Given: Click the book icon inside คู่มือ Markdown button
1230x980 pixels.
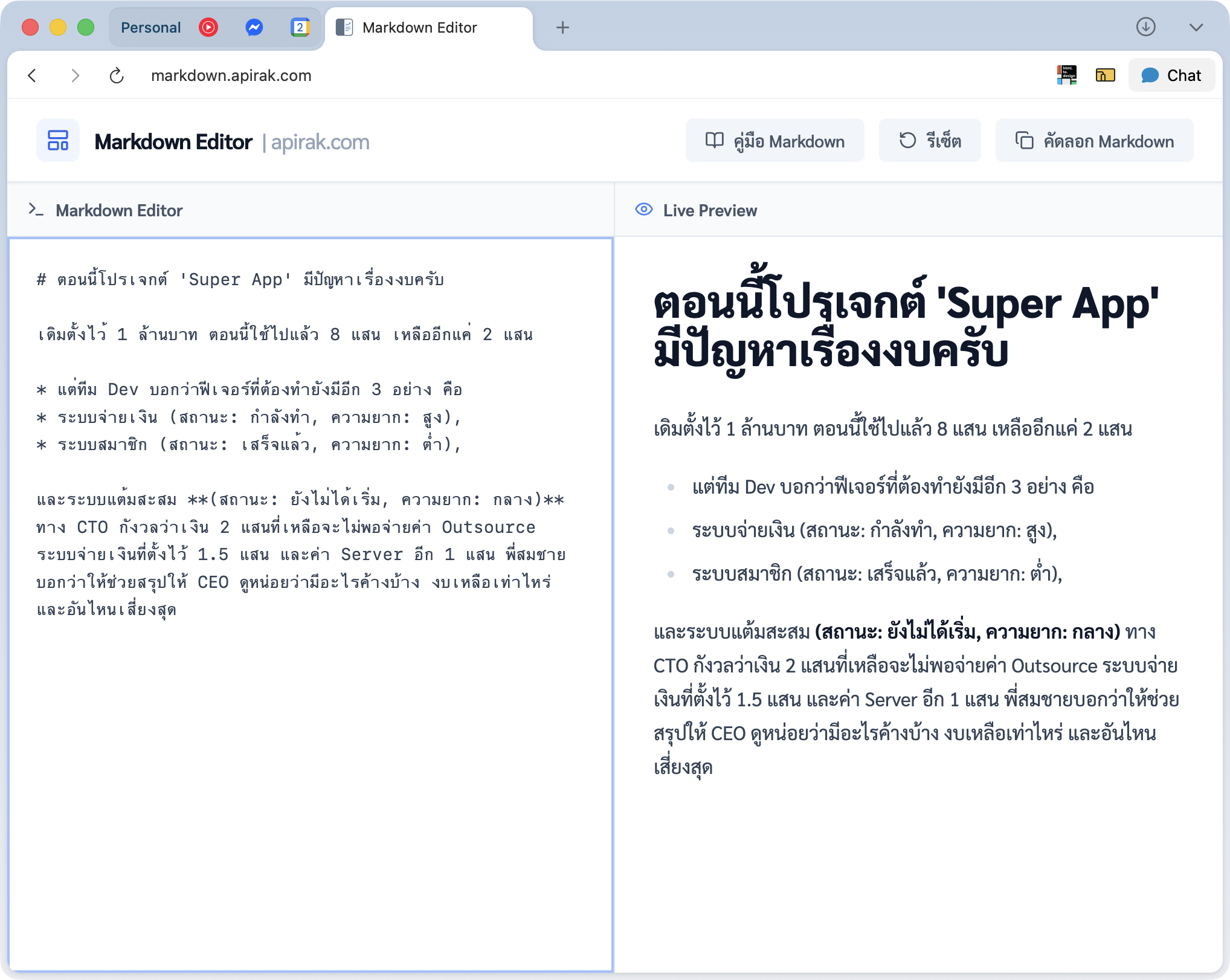Looking at the screenshot, I should click(713, 140).
